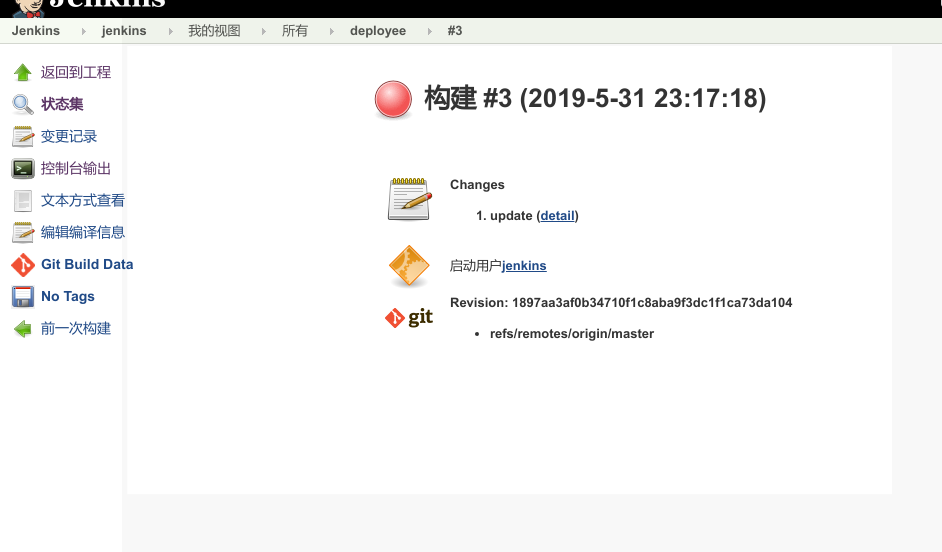Click the 构建 #3 (2019-5-31 23:17:18) heading

tap(595, 99)
